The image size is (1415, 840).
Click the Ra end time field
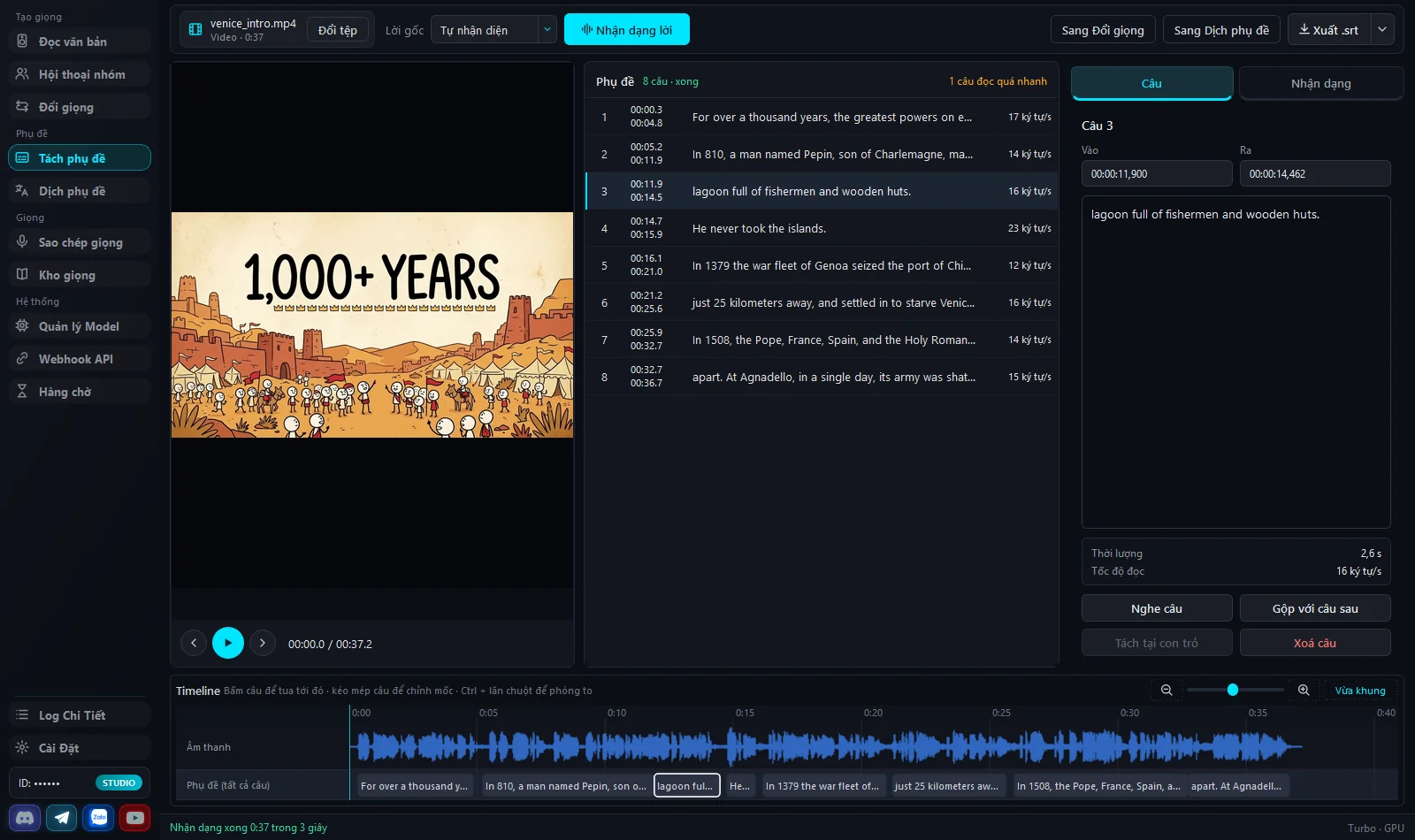coord(1315,174)
